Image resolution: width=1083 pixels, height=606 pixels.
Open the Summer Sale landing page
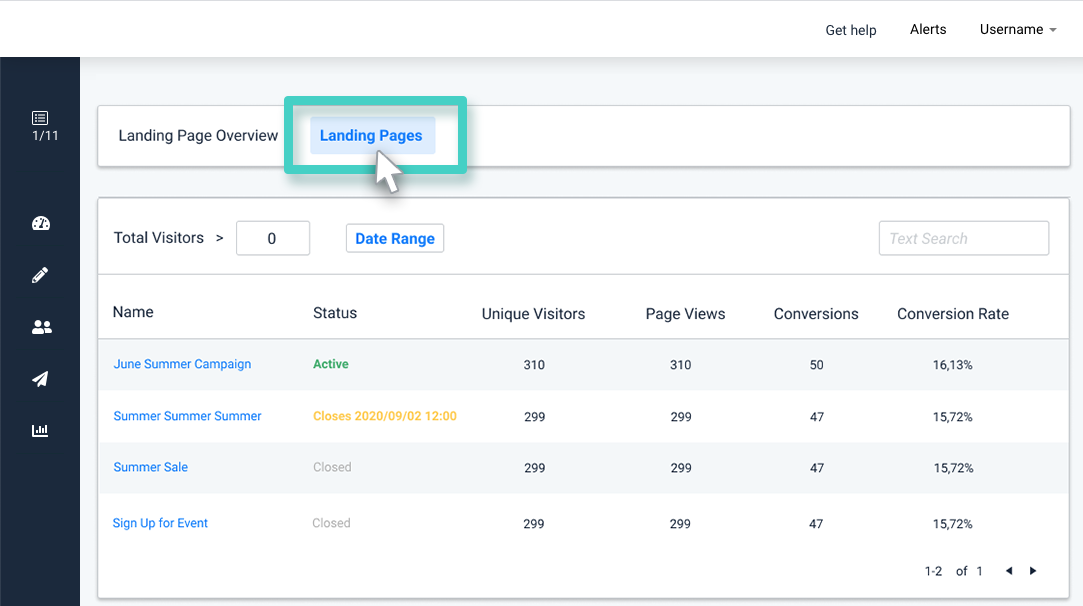coord(151,467)
